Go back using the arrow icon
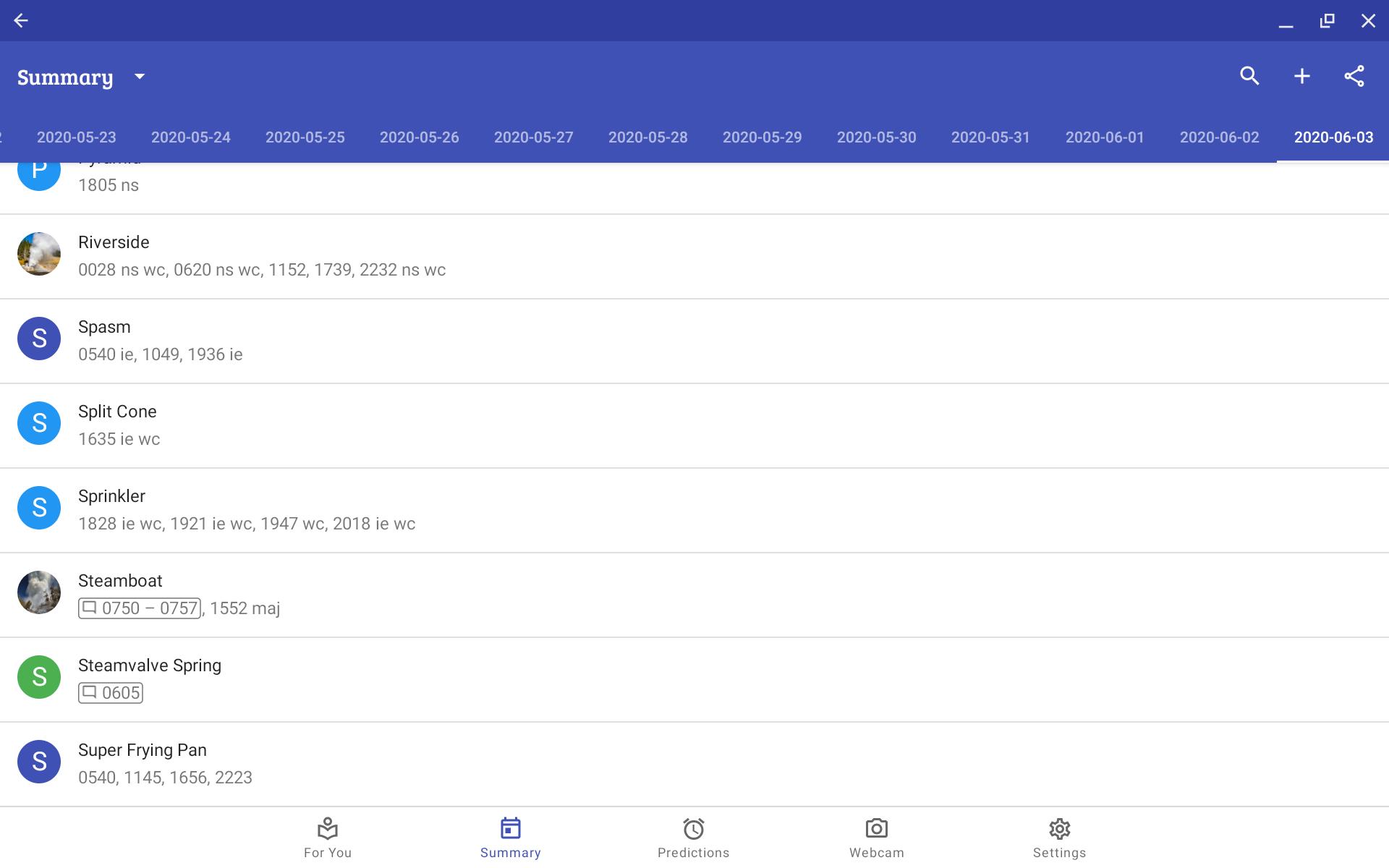 (21, 20)
